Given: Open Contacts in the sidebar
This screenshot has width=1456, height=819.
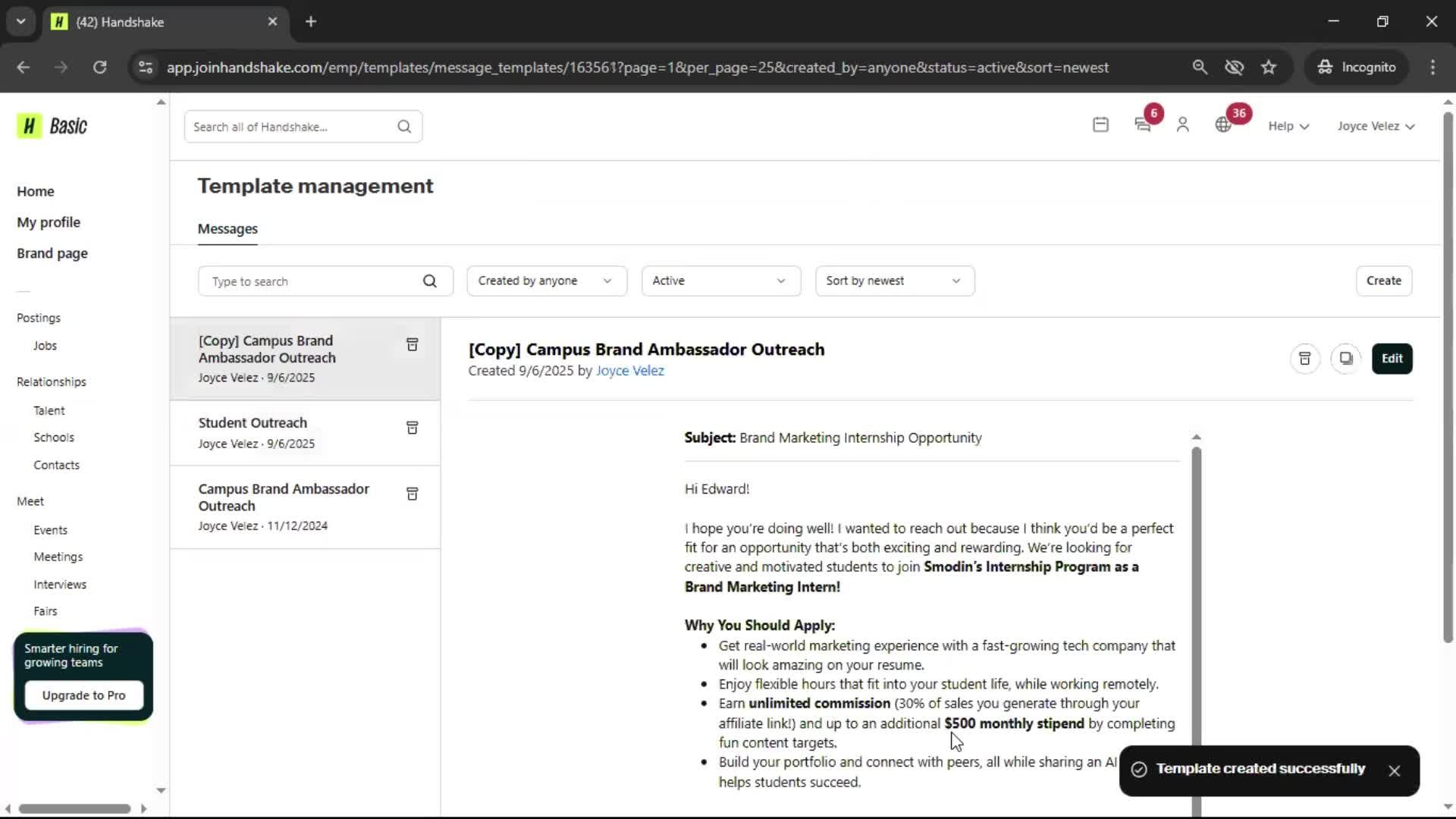Looking at the screenshot, I should tap(56, 465).
